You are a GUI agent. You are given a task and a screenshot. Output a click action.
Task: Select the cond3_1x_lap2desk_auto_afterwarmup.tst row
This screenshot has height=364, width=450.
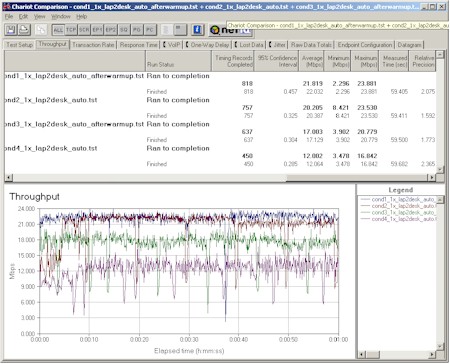[x=220, y=124]
